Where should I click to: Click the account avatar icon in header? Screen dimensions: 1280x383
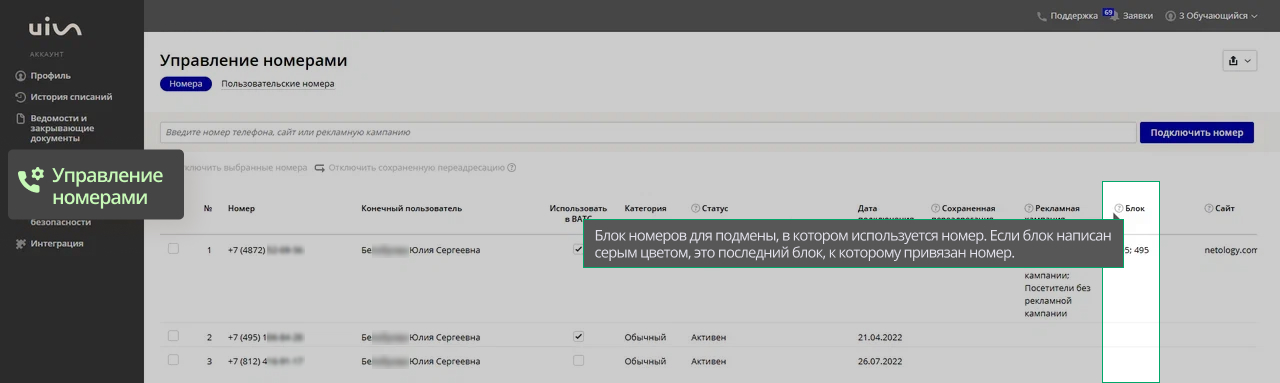point(1170,16)
